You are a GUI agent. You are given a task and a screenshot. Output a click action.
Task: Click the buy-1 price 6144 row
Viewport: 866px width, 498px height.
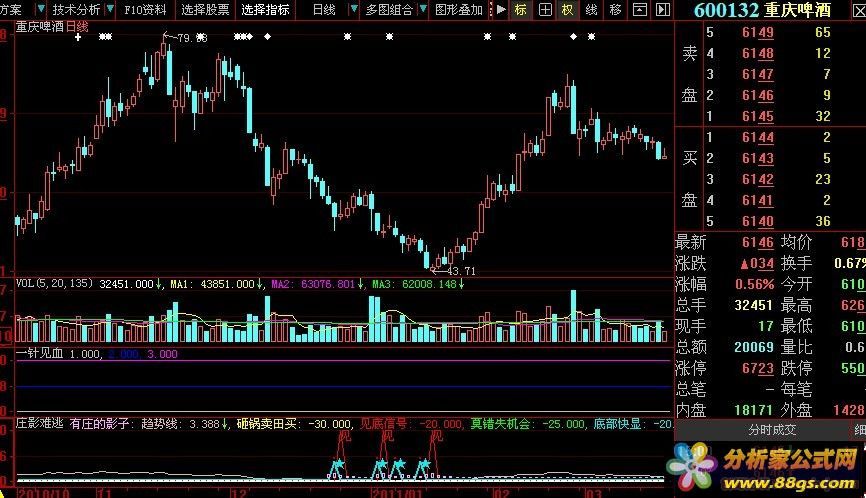[x=768, y=137]
